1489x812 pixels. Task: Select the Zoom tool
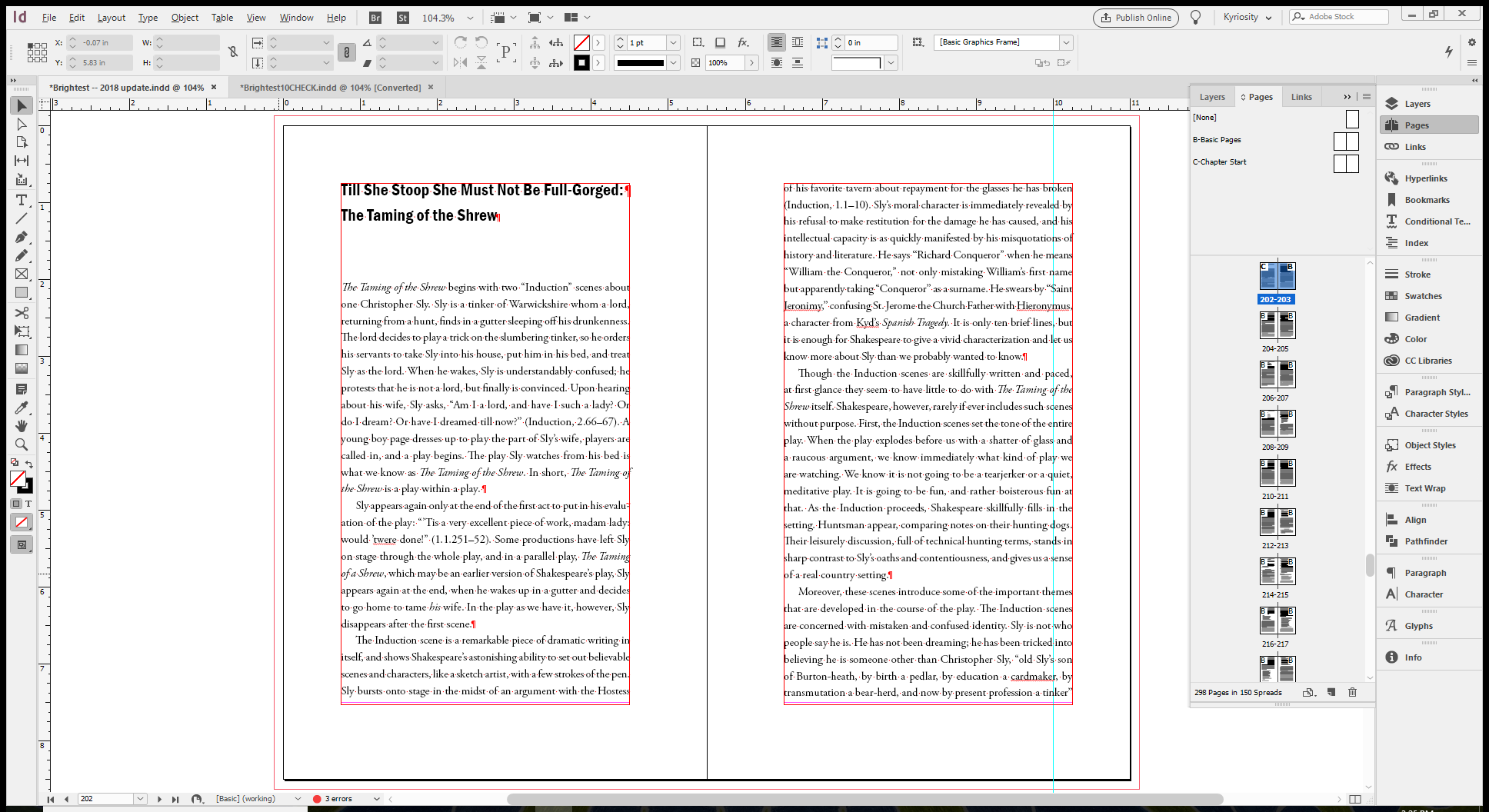point(22,444)
